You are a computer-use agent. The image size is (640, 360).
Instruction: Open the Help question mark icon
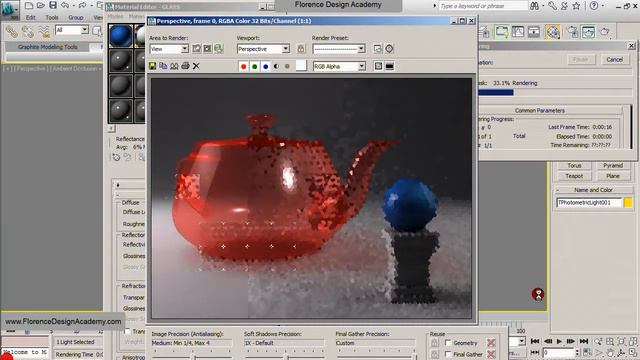(594, 6)
